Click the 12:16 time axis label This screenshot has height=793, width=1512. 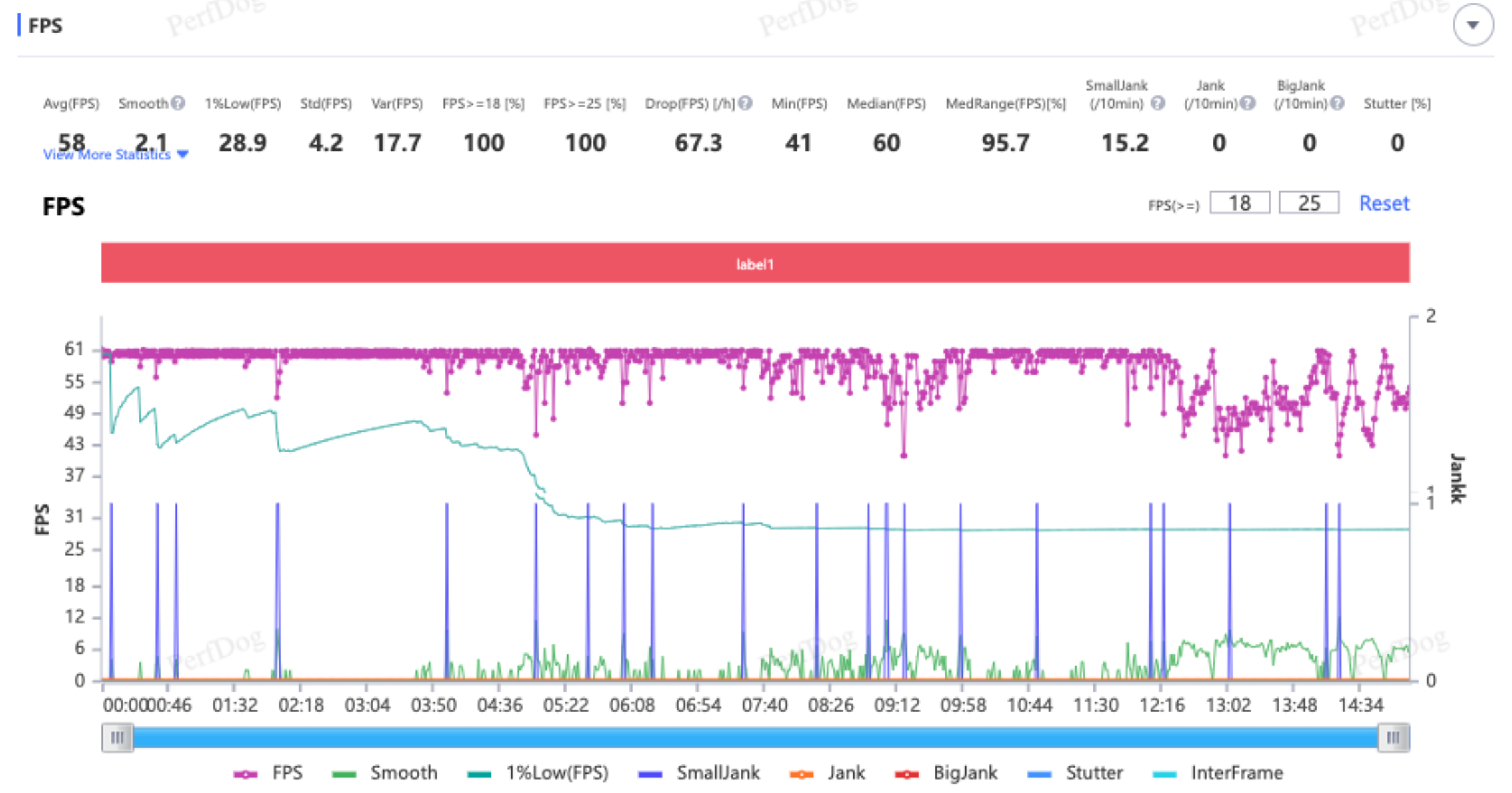tap(1162, 705)
